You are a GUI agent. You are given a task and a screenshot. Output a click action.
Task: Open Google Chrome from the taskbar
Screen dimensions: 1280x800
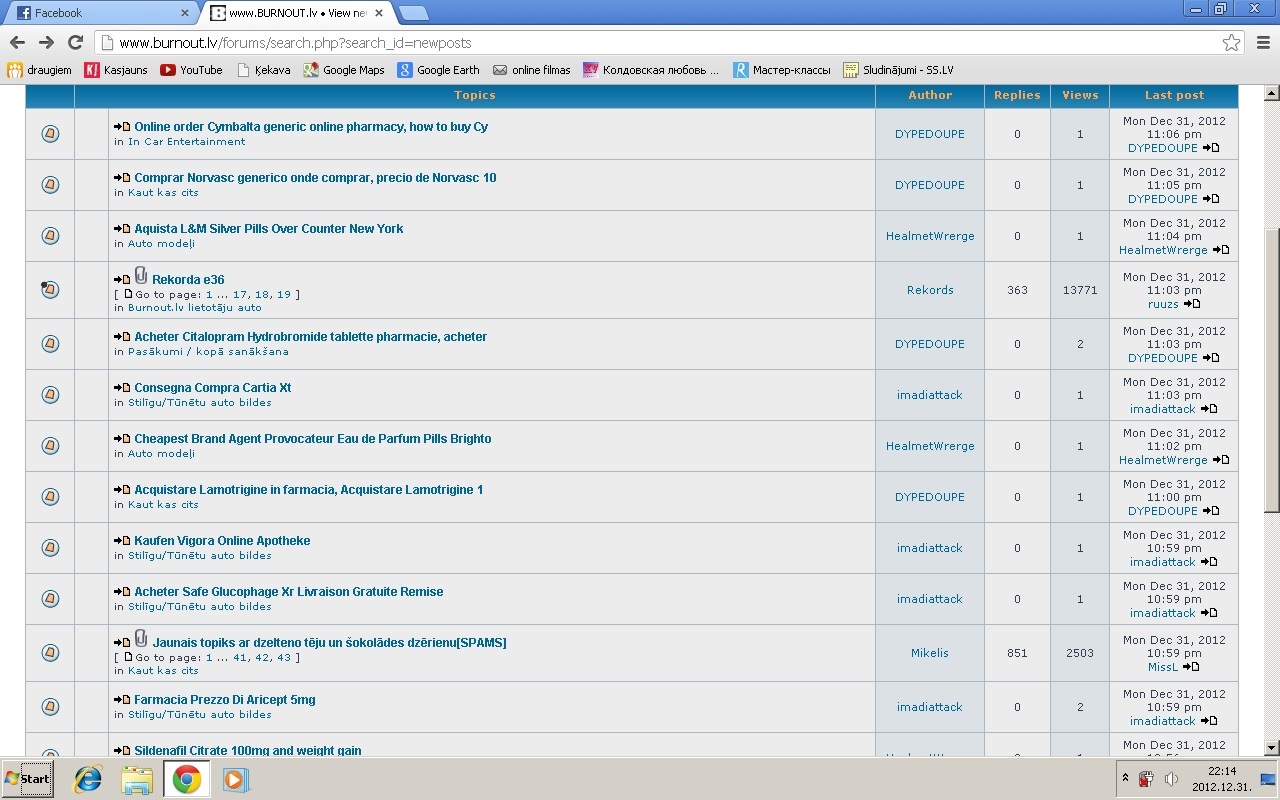click(x=186, y=779)
